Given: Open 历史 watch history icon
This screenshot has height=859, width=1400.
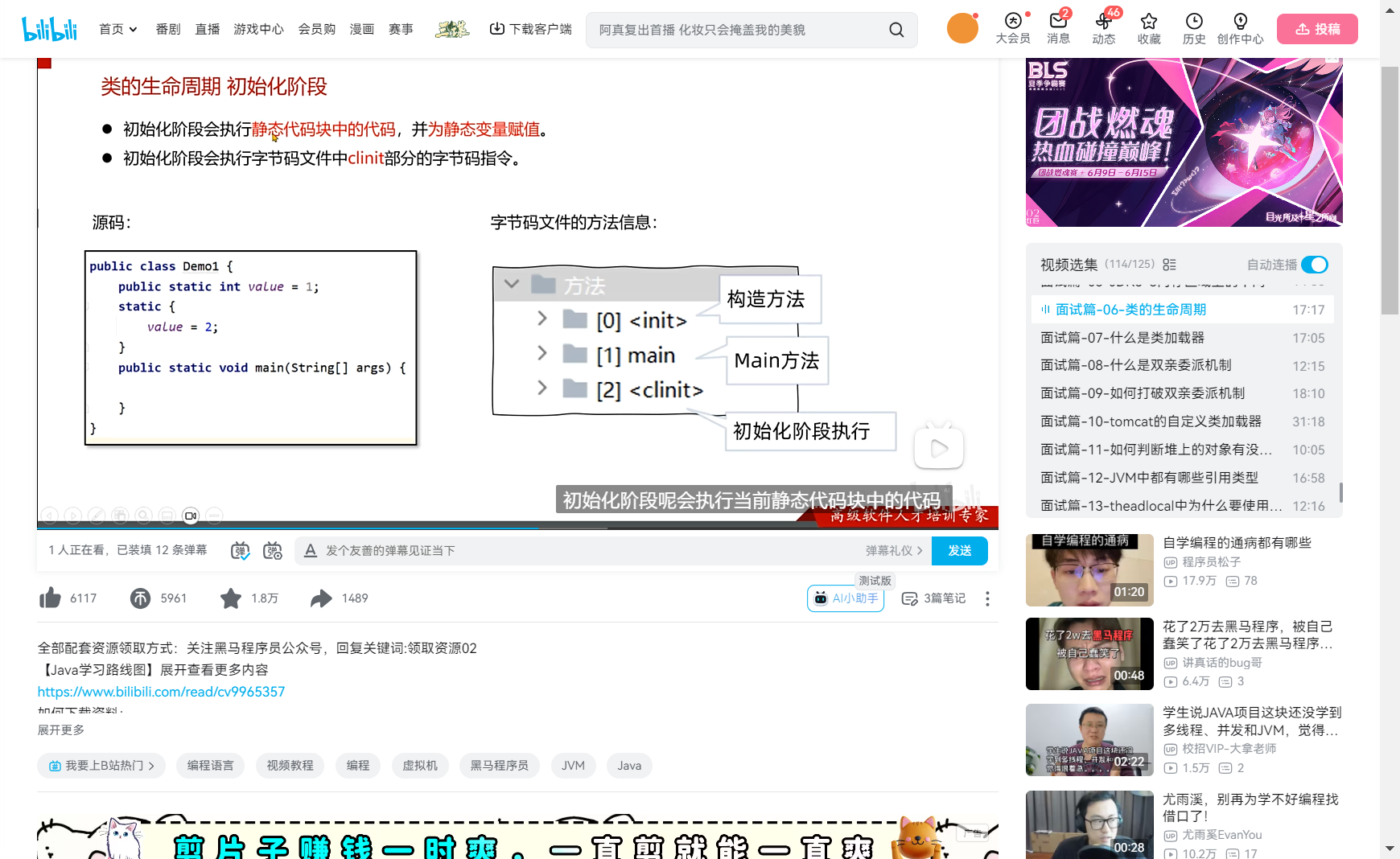Looking at the screenshot, I should 1194,29.
